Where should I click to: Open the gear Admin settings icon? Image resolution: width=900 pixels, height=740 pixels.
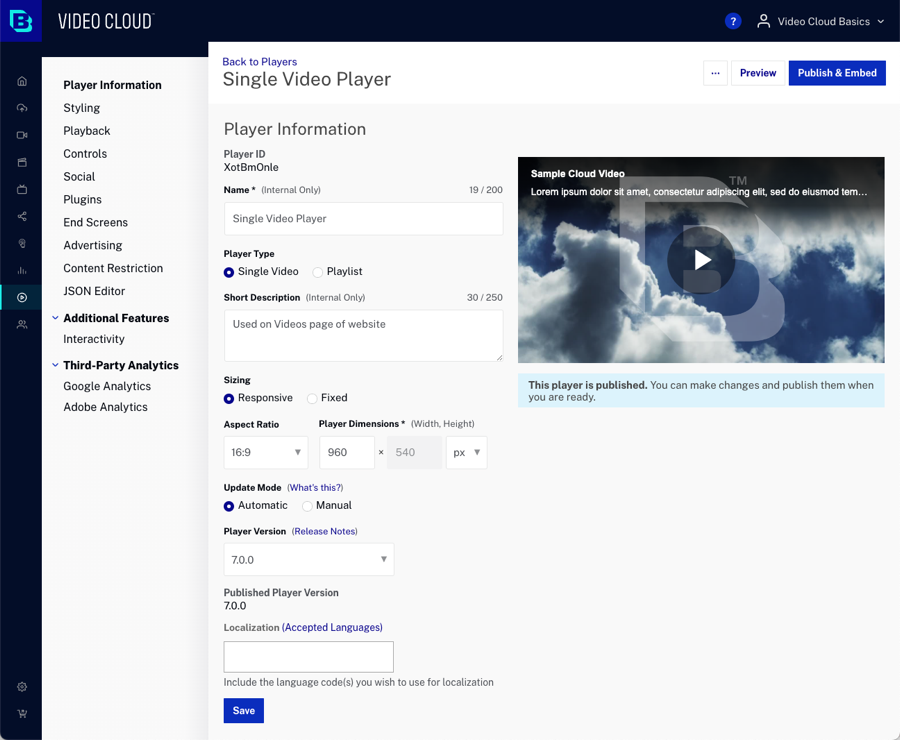click(x=22, y=687)
